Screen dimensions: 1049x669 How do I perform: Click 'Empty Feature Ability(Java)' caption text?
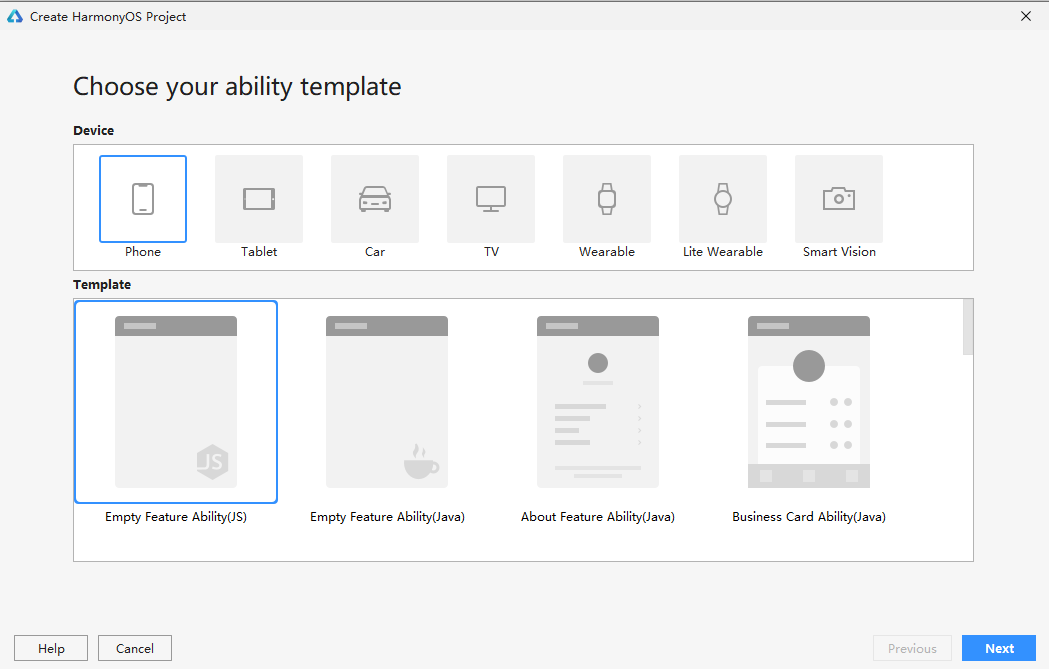387,516
